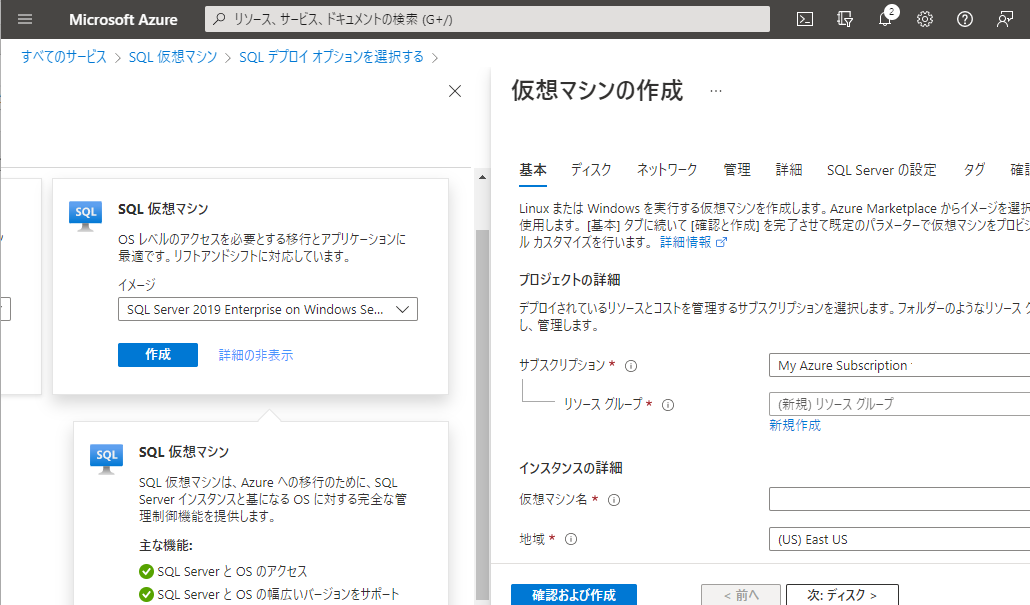Image resolution: width=1030 pixels, height=605 pixels.
Task: Click the 新規作成 resource group link
Action: coord(794,425)
